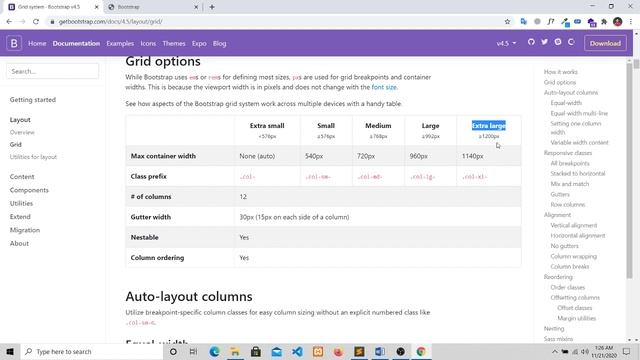The image size is (640, 360).
Task: Open Blog nav item
Action: pyautogui.click(x=220, y=43)
